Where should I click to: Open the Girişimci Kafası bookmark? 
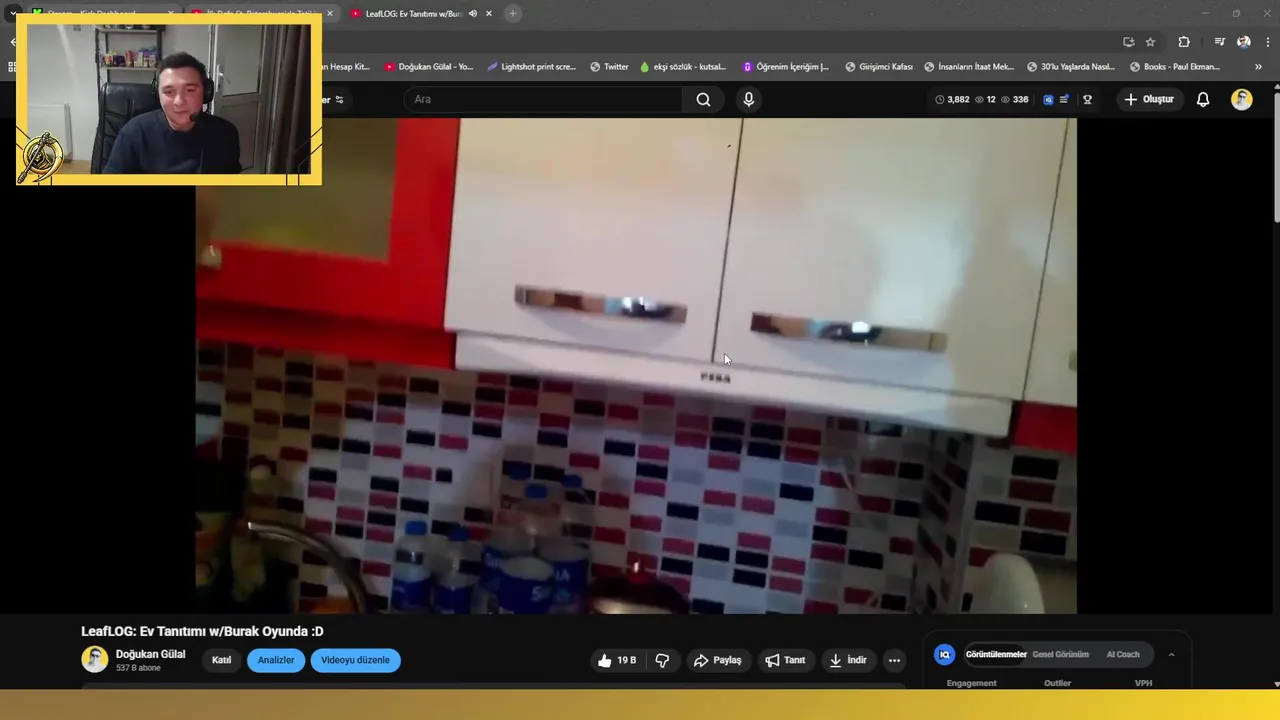pos(878,67)
